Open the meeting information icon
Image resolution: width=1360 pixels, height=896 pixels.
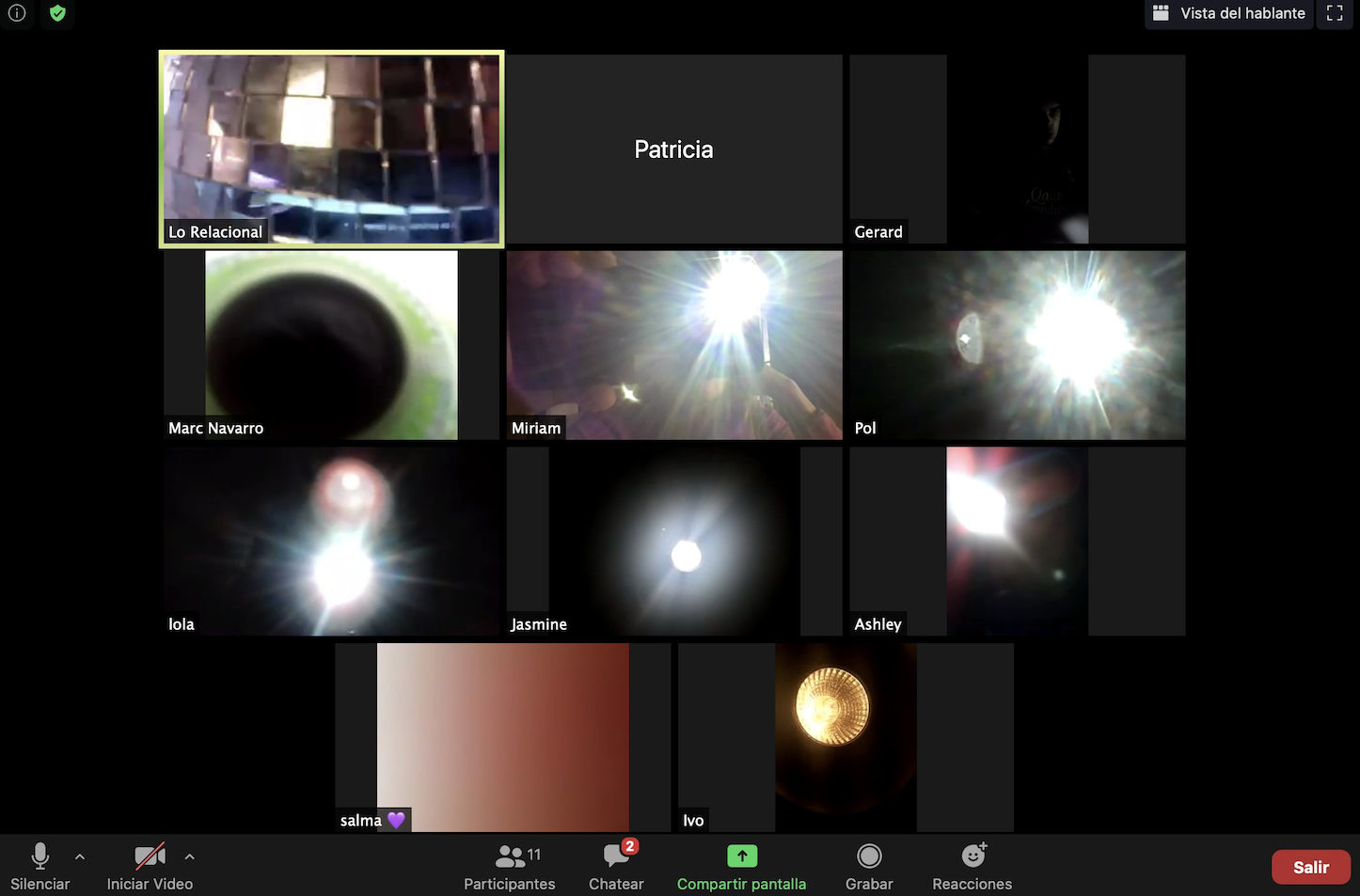pyautogui.click(x=17, y=13)
